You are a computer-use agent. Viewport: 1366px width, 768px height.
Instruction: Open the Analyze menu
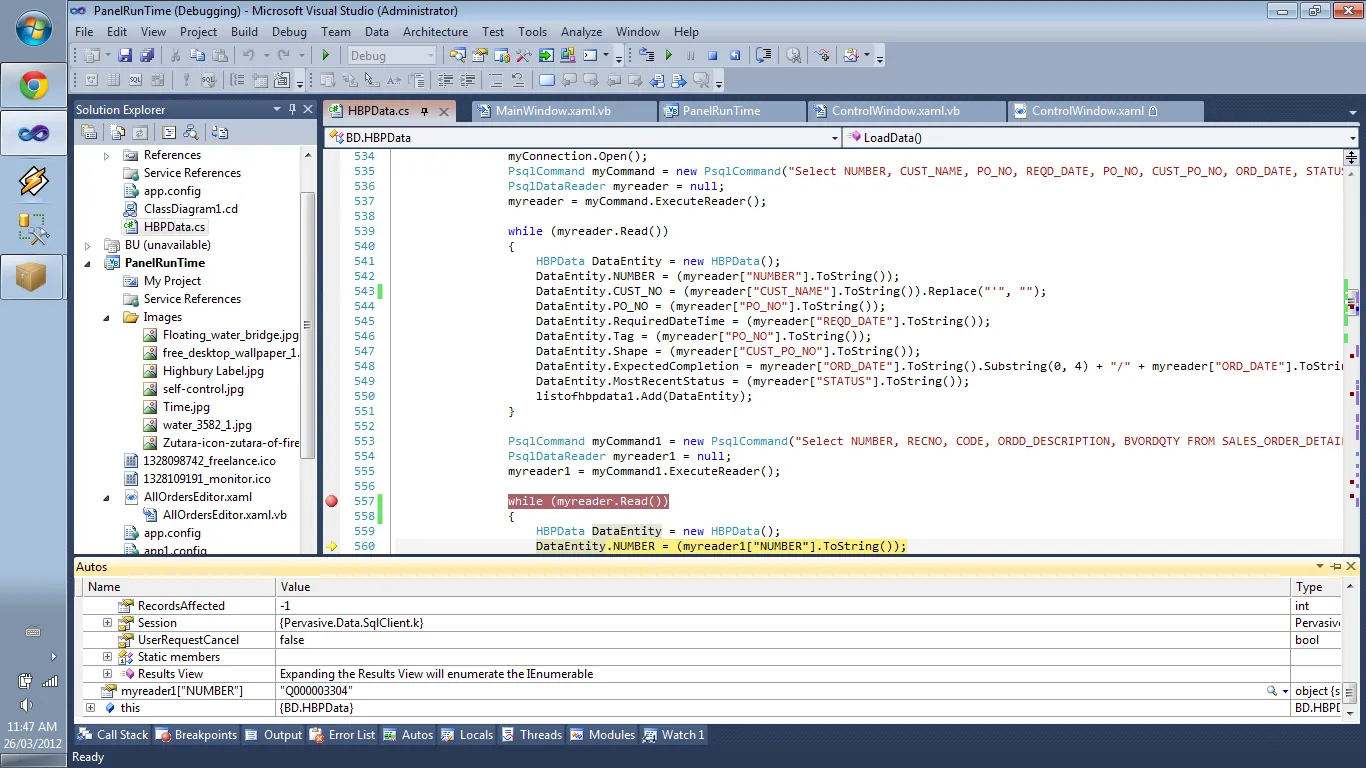tap(581, 32)
